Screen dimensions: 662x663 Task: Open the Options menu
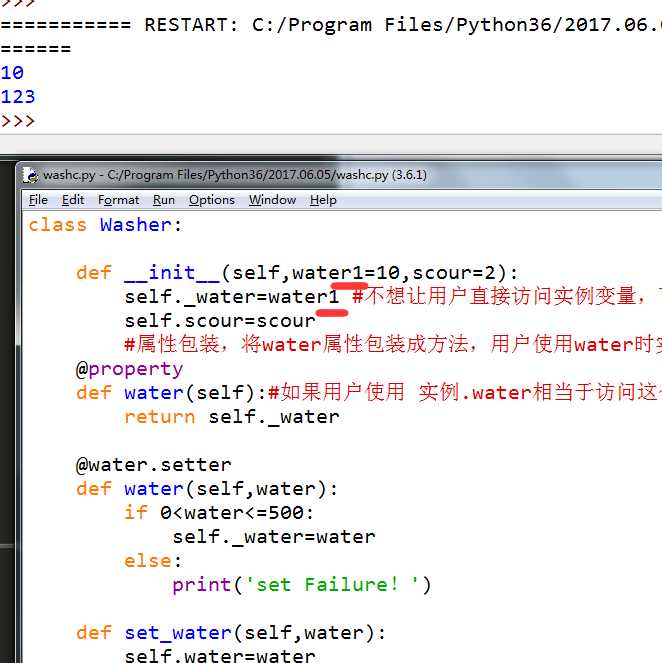pyautogui.click(x=211, y=200)
